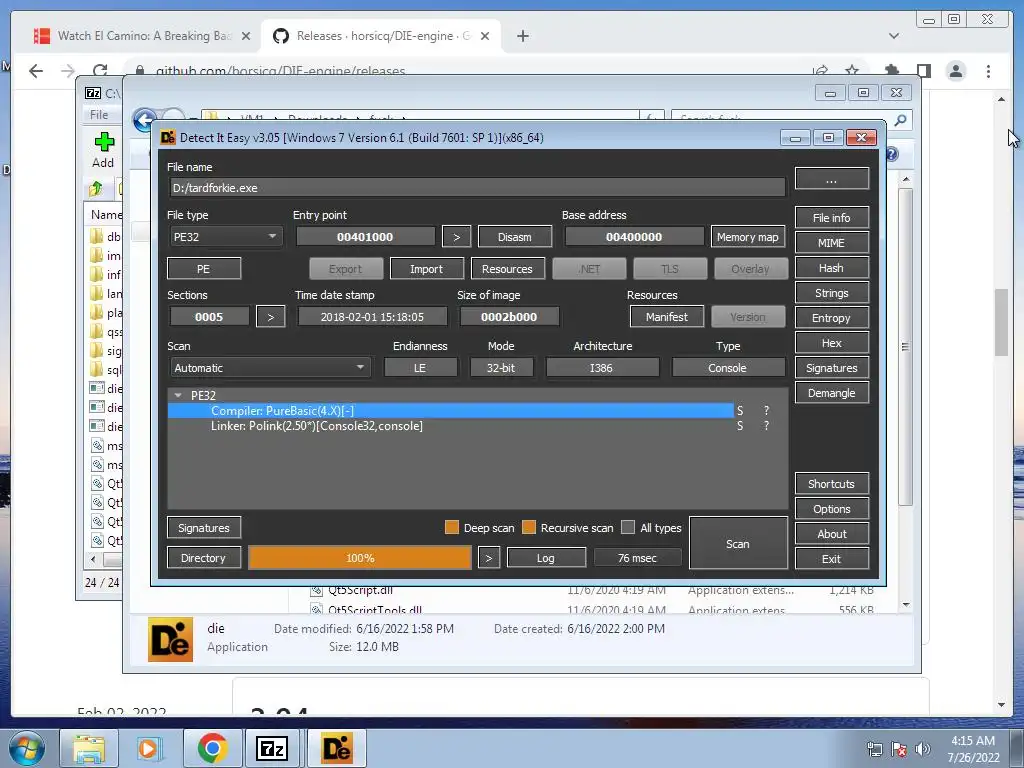Open the Hex viewer
1024x768 pixels.
pos(831,343)
